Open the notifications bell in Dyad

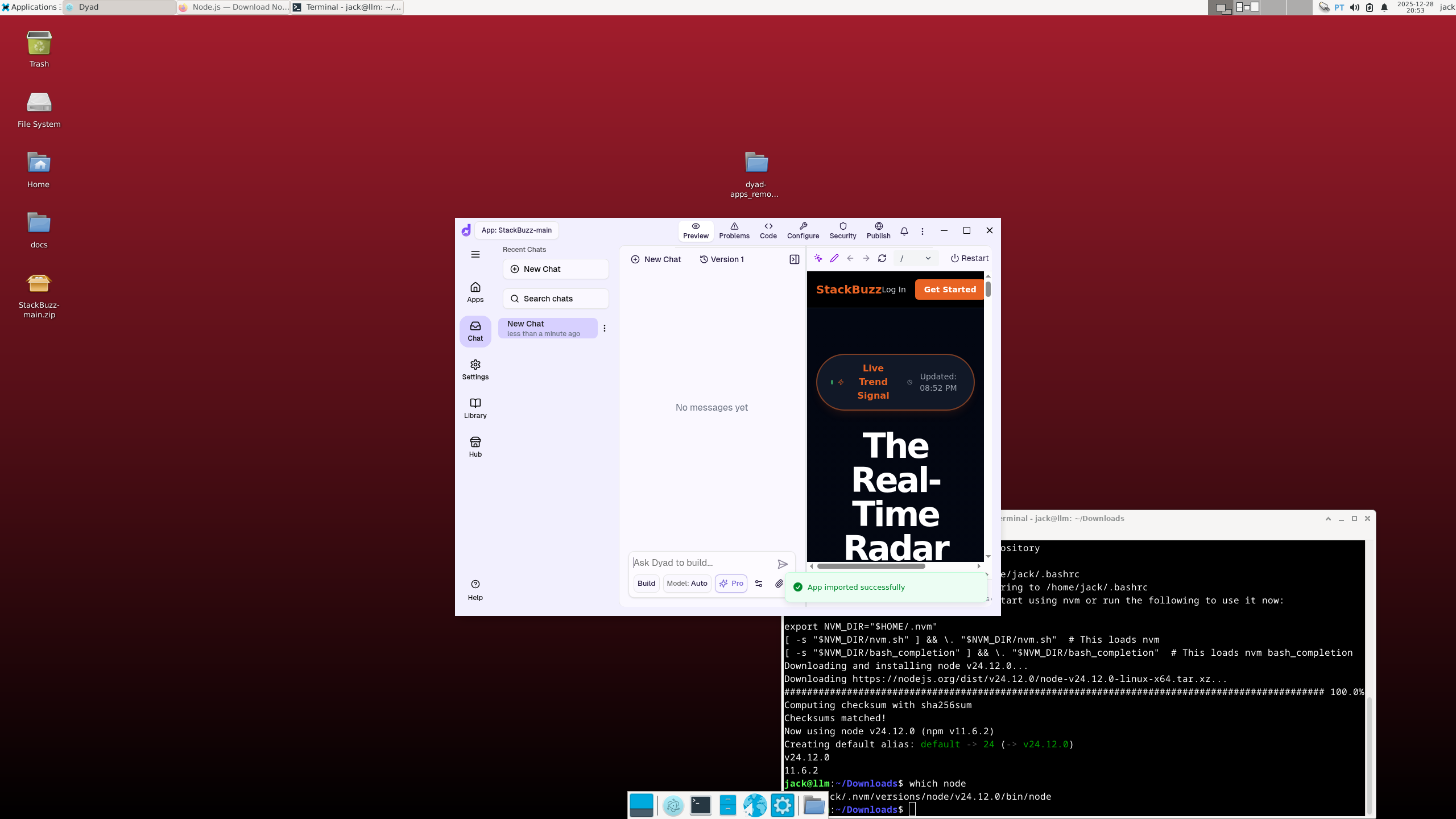tap(904, 231)
